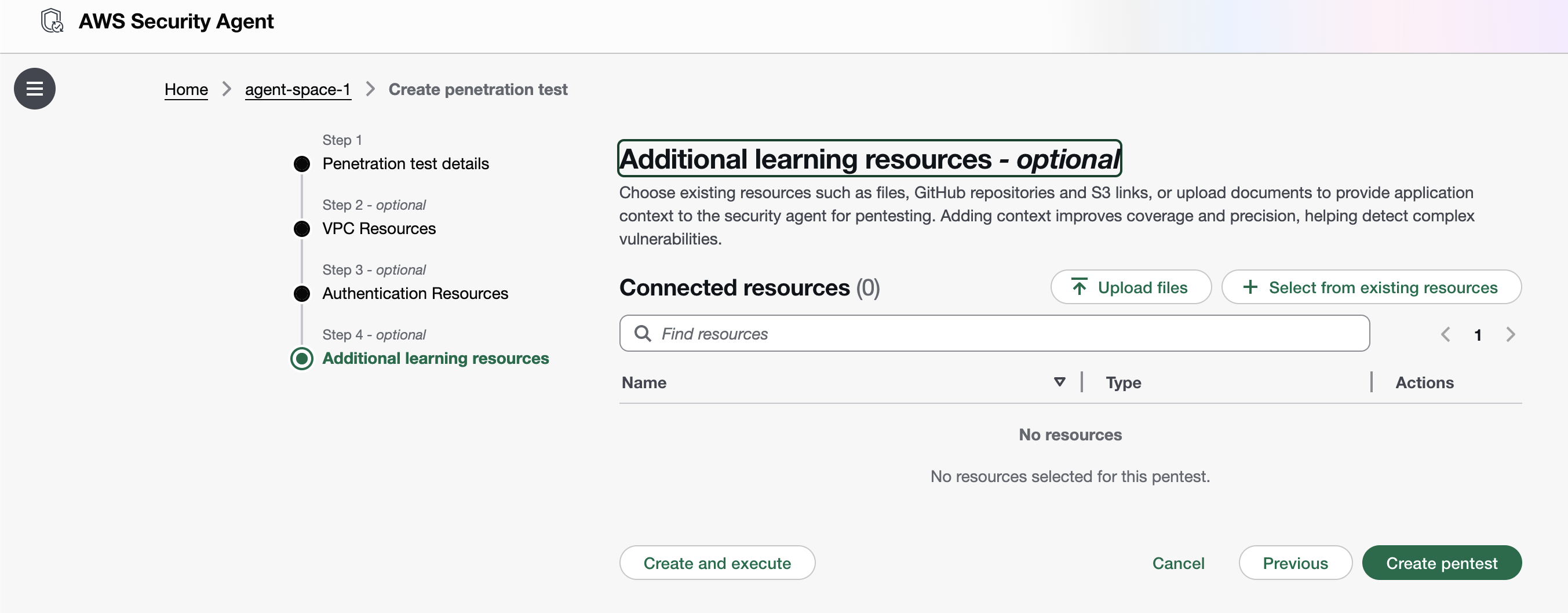Go to Authentication Resources step

click(414, 293)
